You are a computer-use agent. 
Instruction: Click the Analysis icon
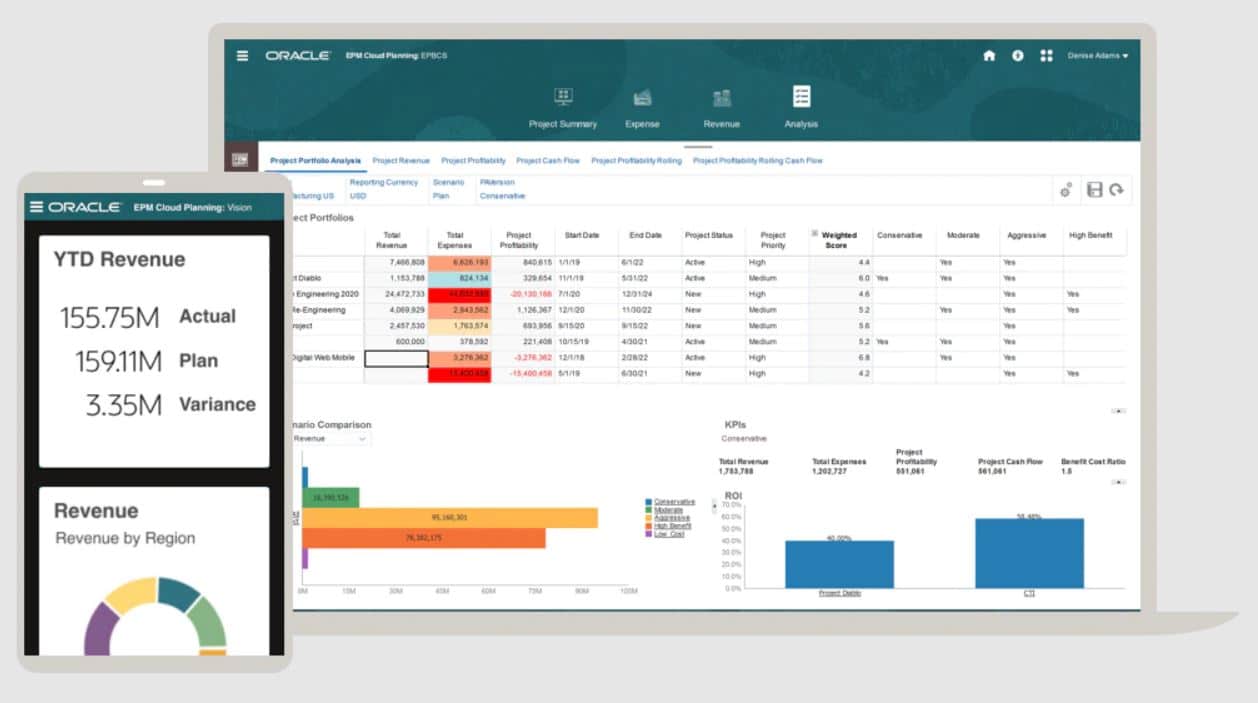pos(801,104)
